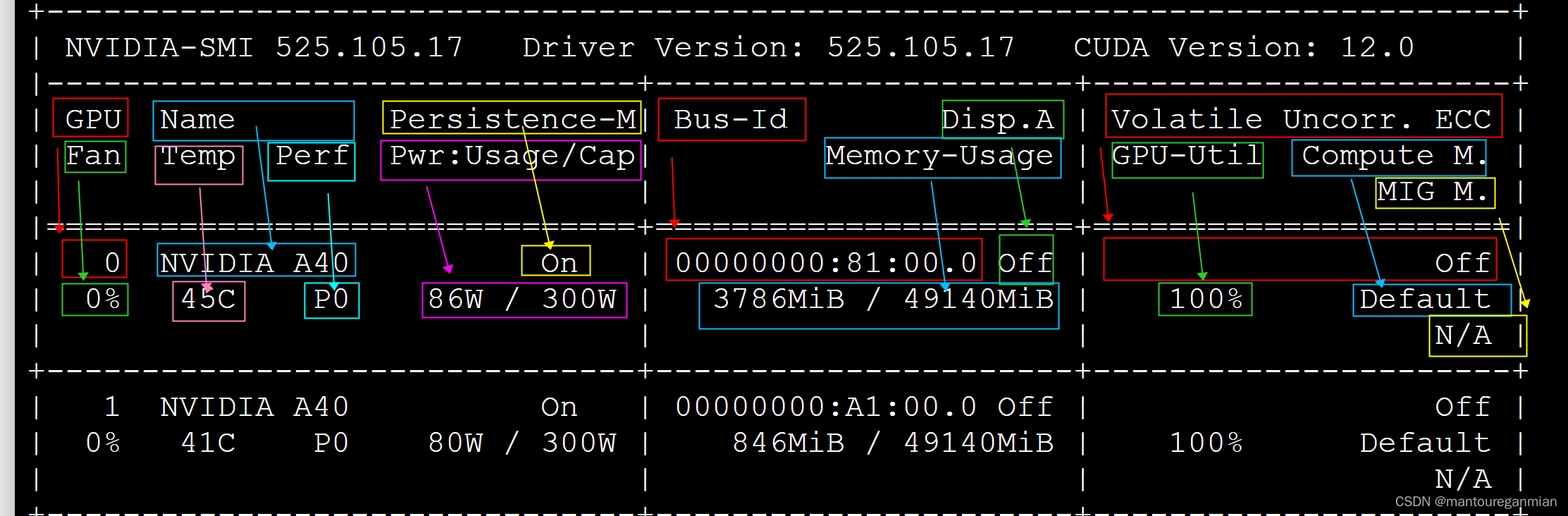Click 'Default' compute mode in the 41C row
Screen dimensions: 1568x516
pos(1425,443)
